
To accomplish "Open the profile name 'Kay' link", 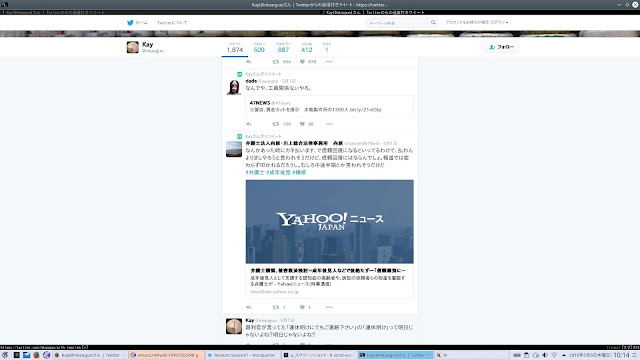I will [147, 44].
